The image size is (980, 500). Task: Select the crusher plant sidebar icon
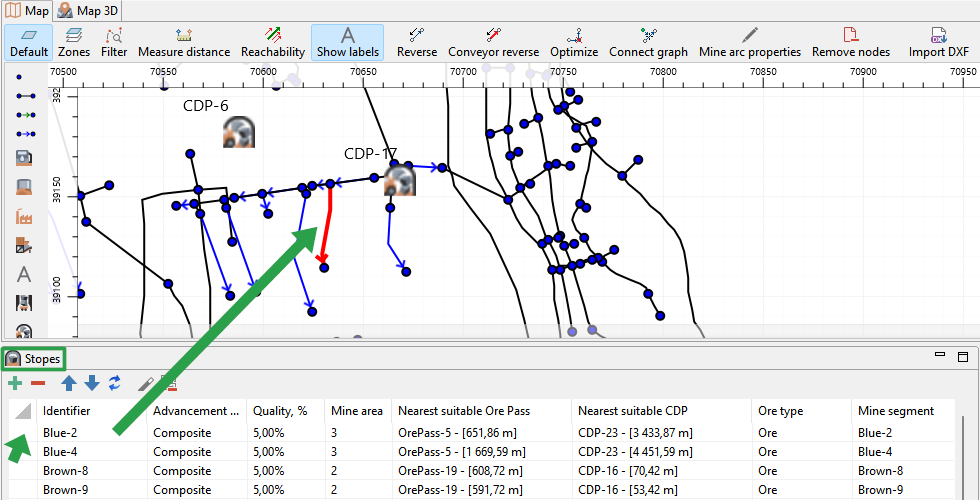[x=24, y=245]
